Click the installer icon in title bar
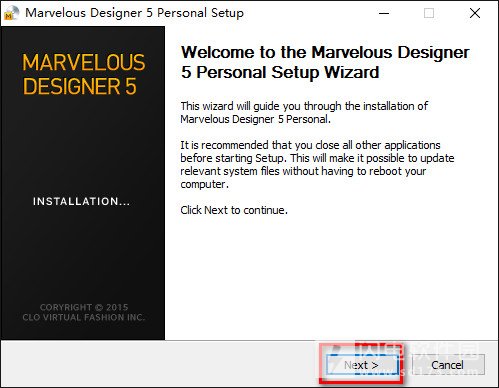 coord(11,13)
